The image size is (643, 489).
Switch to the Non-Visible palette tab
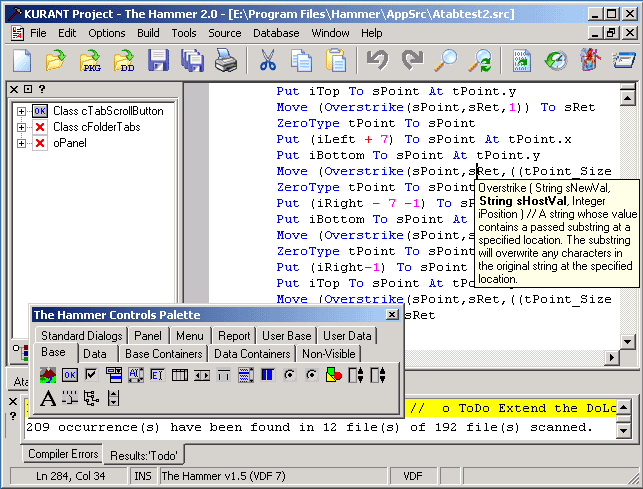pyautogui.click(x=328, y=354)
